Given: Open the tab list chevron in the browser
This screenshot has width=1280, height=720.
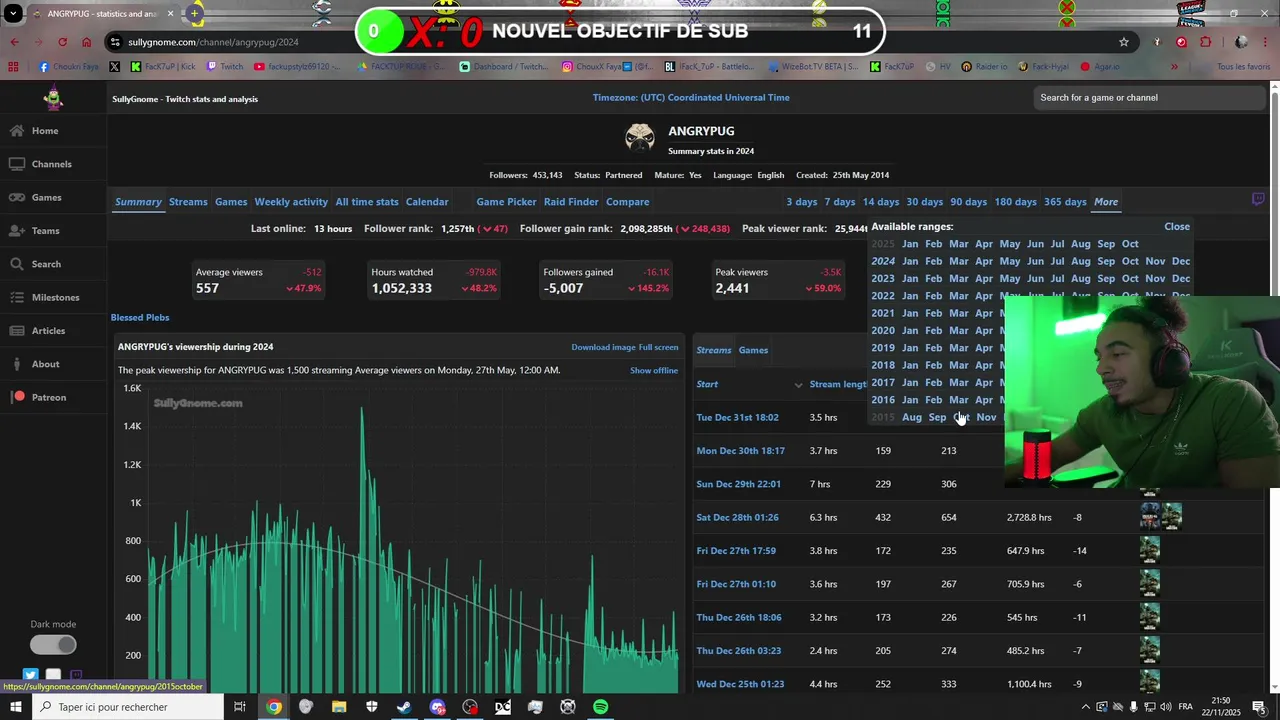Looking at the screenshot, I should [13, 14].
